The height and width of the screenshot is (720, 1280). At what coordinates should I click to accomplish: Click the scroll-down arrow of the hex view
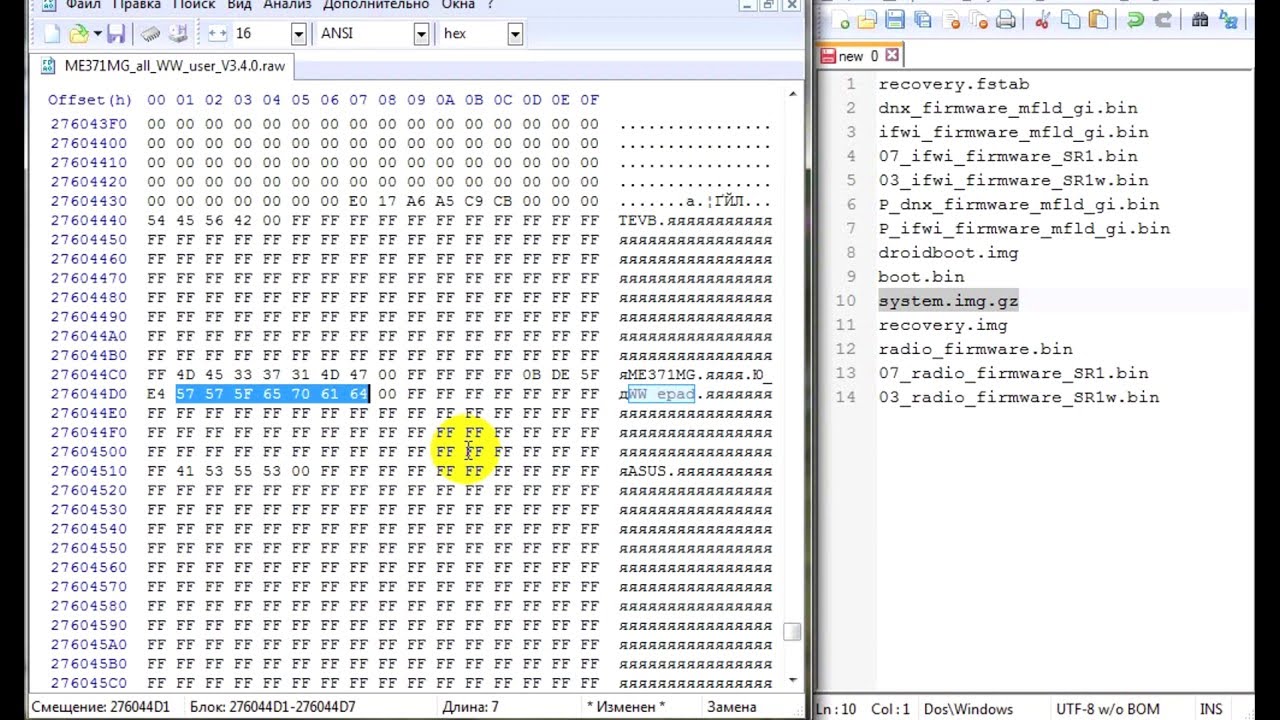click(793, 680)
